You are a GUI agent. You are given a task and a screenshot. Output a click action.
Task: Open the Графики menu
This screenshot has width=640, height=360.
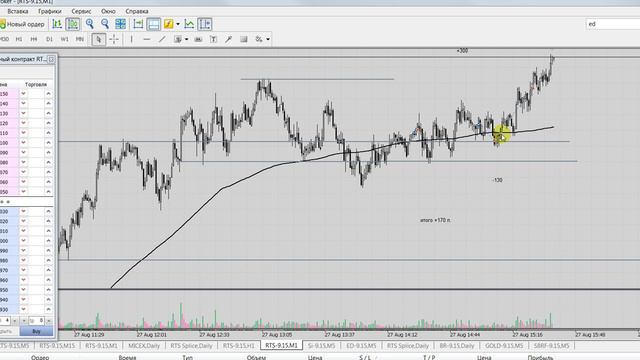point(50,11)
